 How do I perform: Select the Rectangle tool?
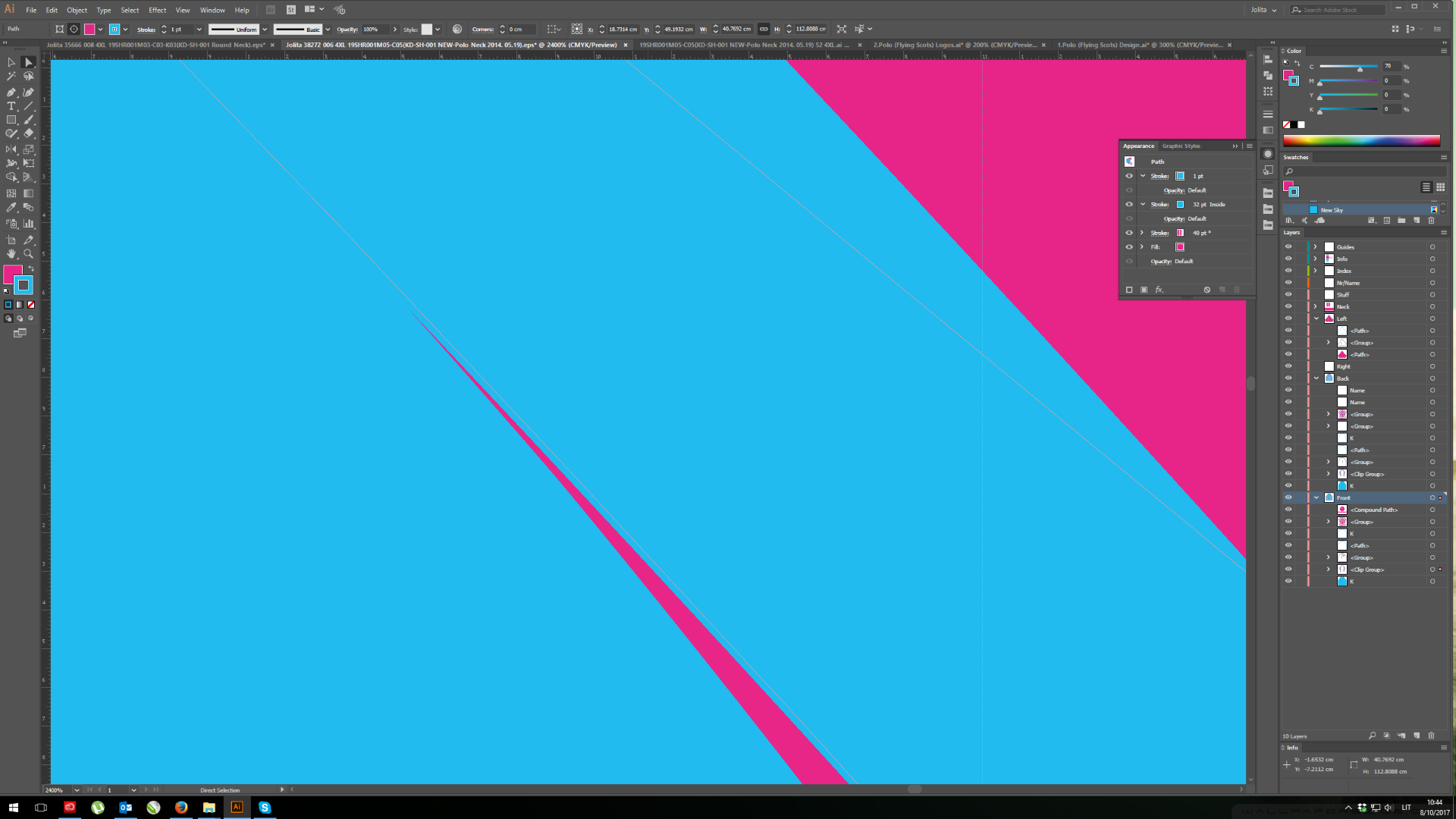tap(11, 120)
